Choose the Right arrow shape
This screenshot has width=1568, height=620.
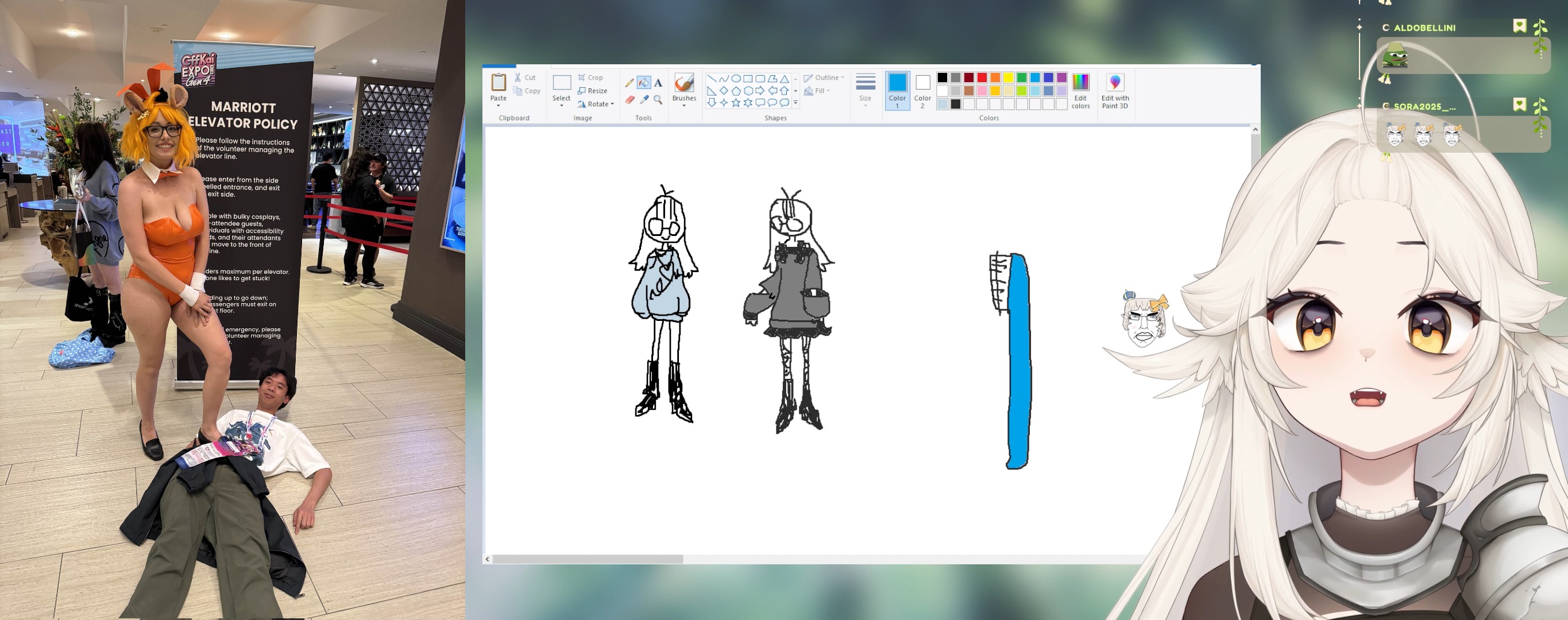(x=760, y=91)
